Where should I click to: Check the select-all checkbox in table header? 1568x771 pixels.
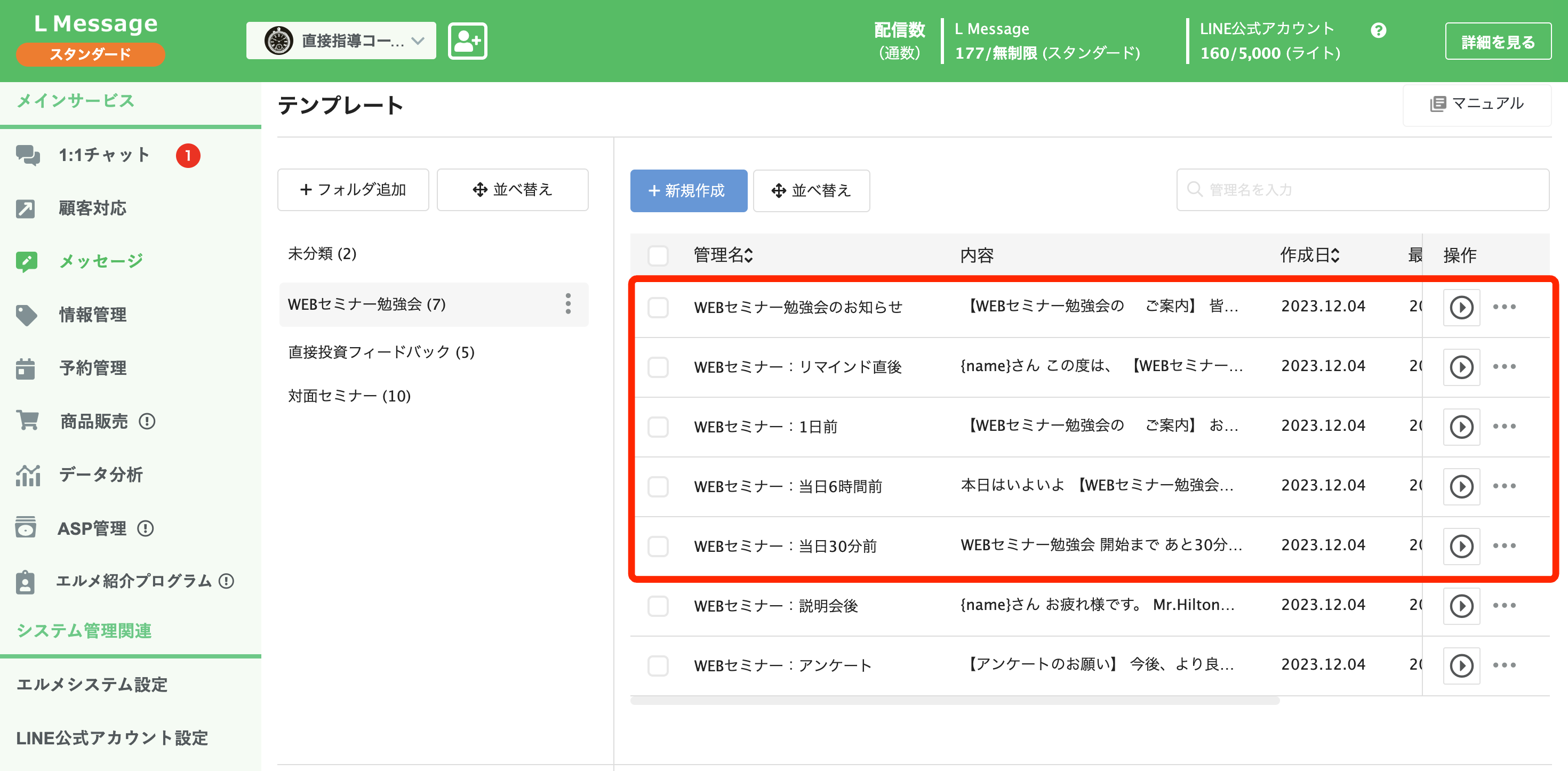point(658,256)
